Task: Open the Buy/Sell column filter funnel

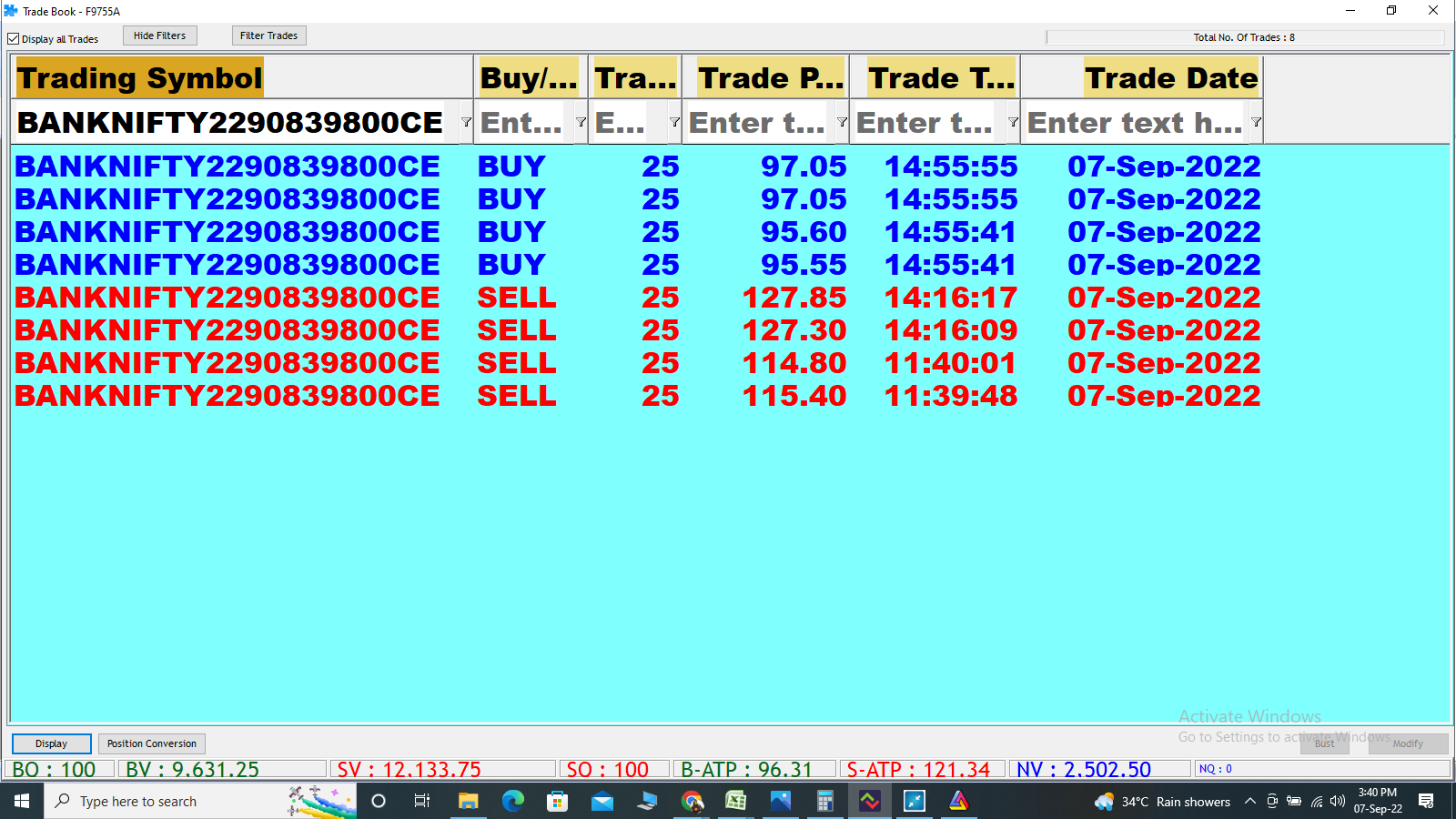Action: (581, 122)
